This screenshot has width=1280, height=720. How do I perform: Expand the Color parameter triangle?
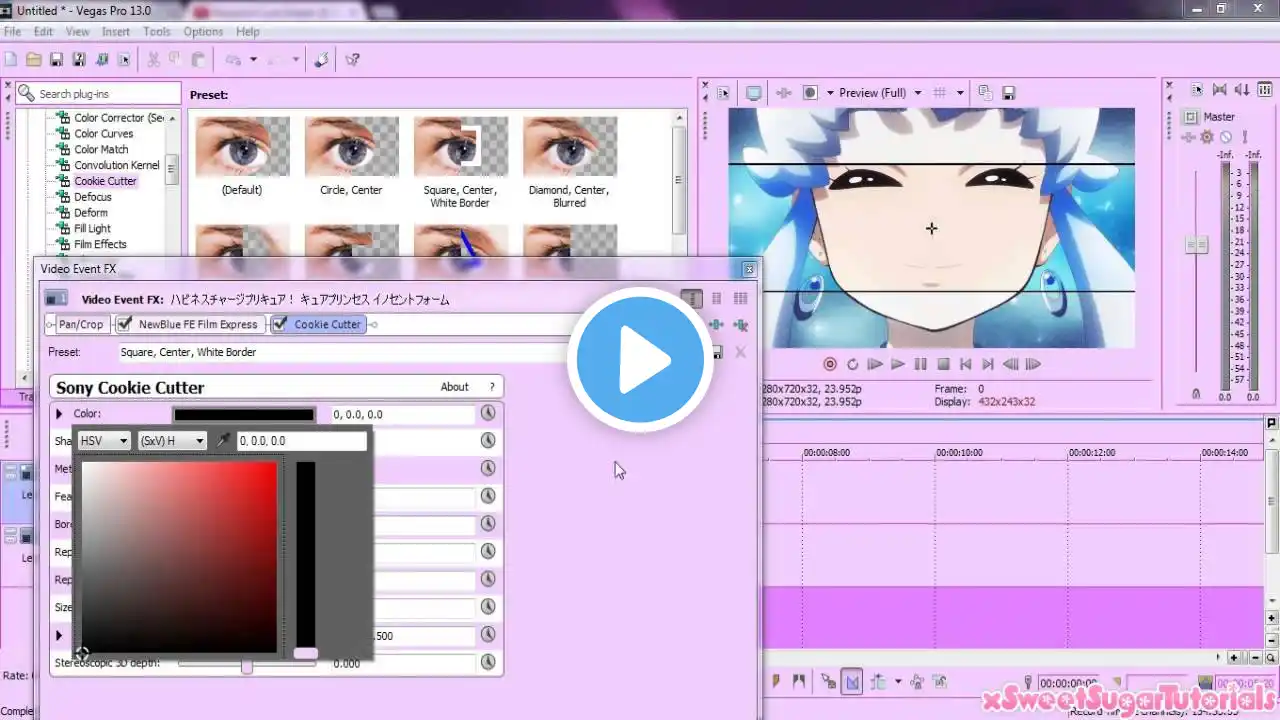click(x=59, y=414)
